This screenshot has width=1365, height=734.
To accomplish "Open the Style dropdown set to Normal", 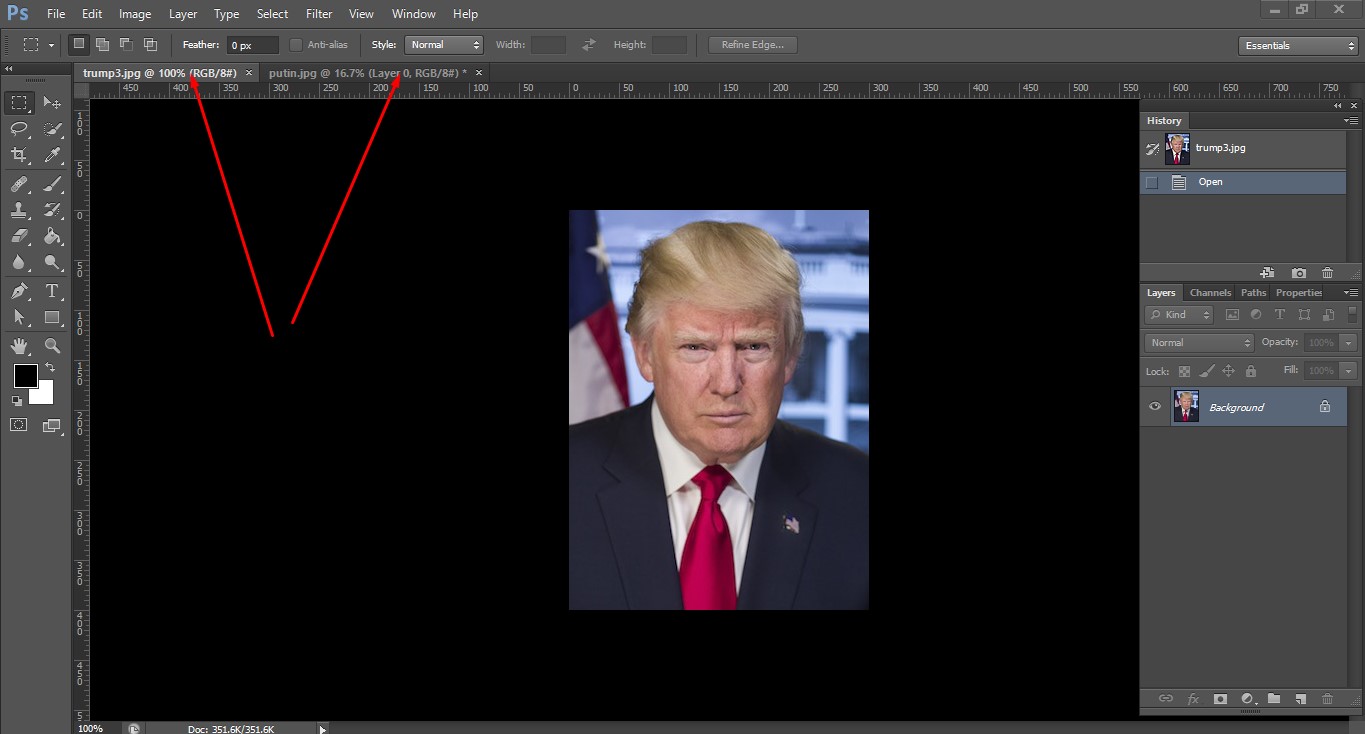I will point(443,44).
